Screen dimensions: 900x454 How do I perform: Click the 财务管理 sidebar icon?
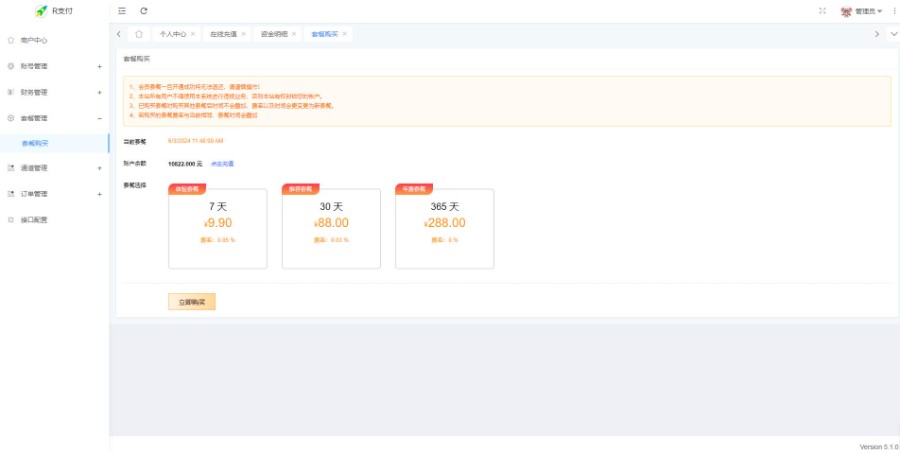10,92
